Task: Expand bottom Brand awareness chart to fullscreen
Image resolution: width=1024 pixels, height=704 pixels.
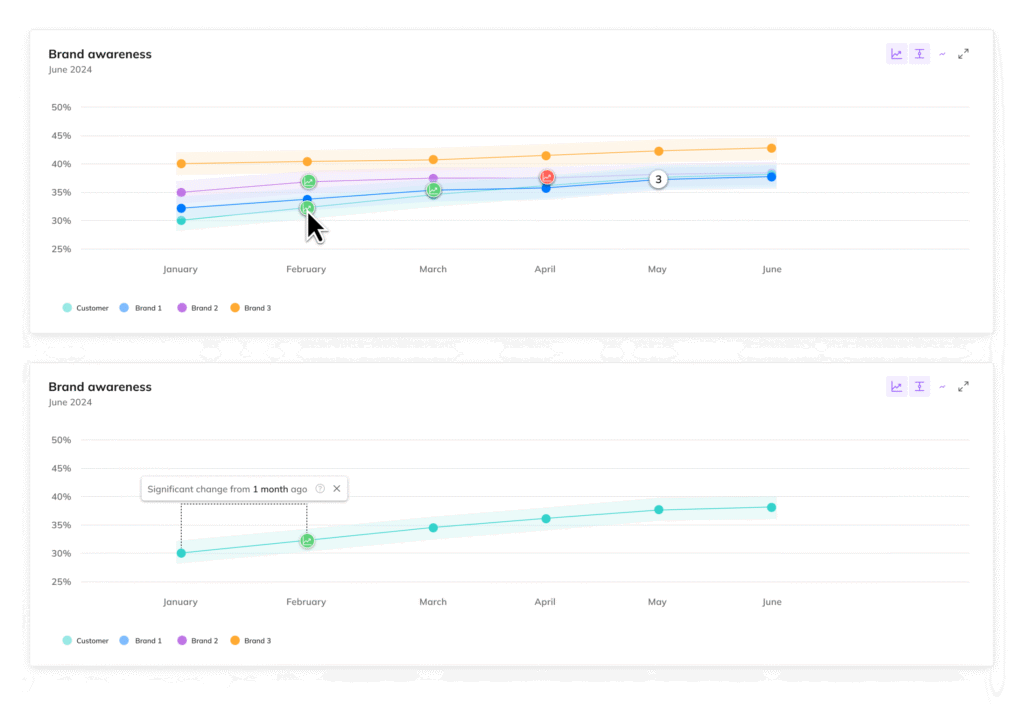Action: [963, 387]
